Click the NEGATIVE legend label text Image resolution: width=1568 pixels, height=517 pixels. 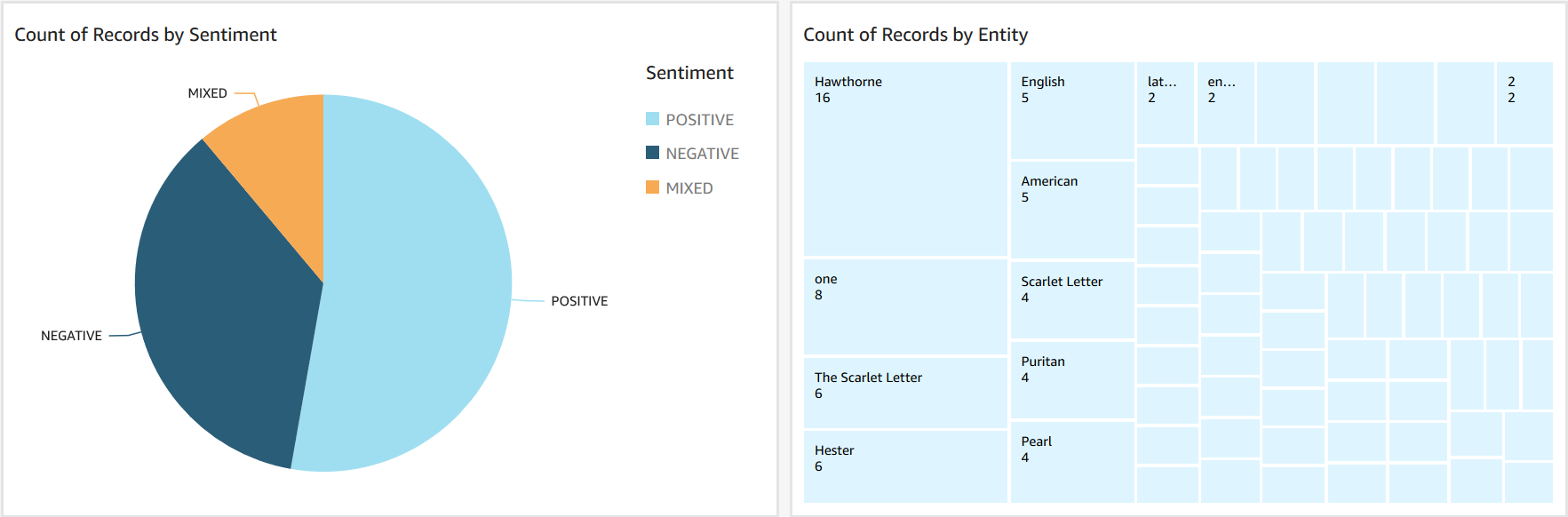pos(702,154)
